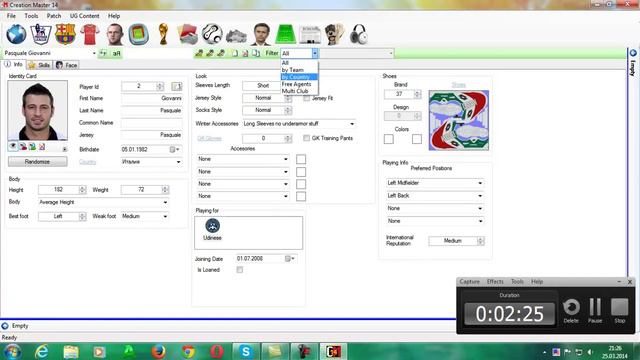
Task: Enable the GK Training Pants checkbox
Action: click(x=307, y=138)
